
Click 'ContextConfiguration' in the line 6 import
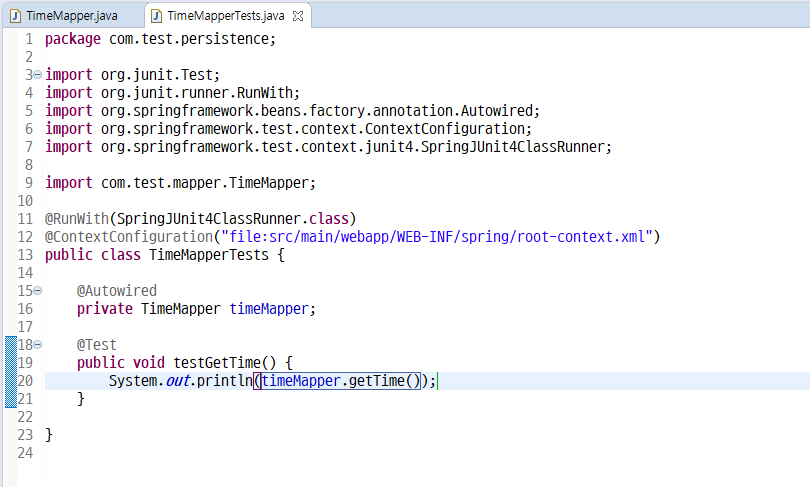point(445,129)
